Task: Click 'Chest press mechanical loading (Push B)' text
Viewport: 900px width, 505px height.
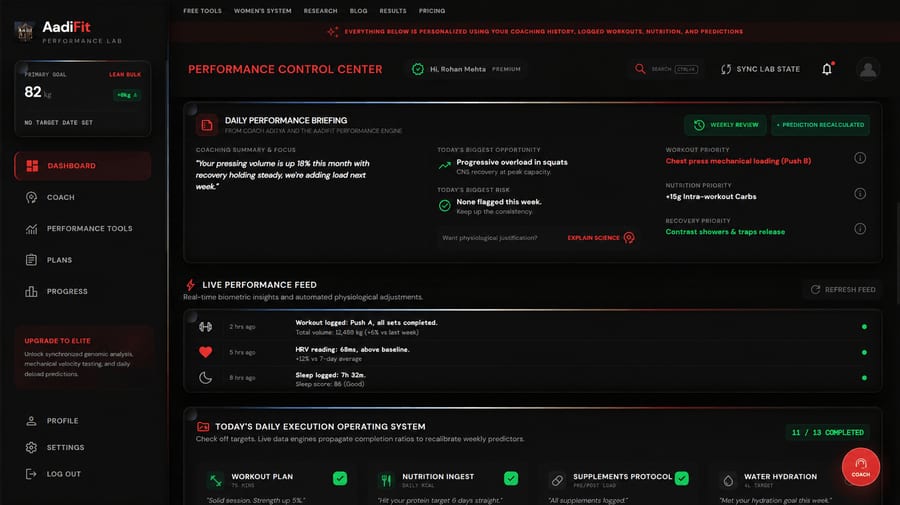Action: click(738, 161)
